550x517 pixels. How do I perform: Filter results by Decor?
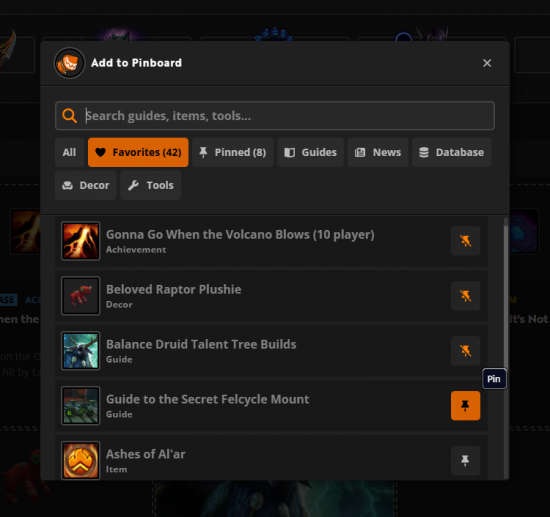86,185
